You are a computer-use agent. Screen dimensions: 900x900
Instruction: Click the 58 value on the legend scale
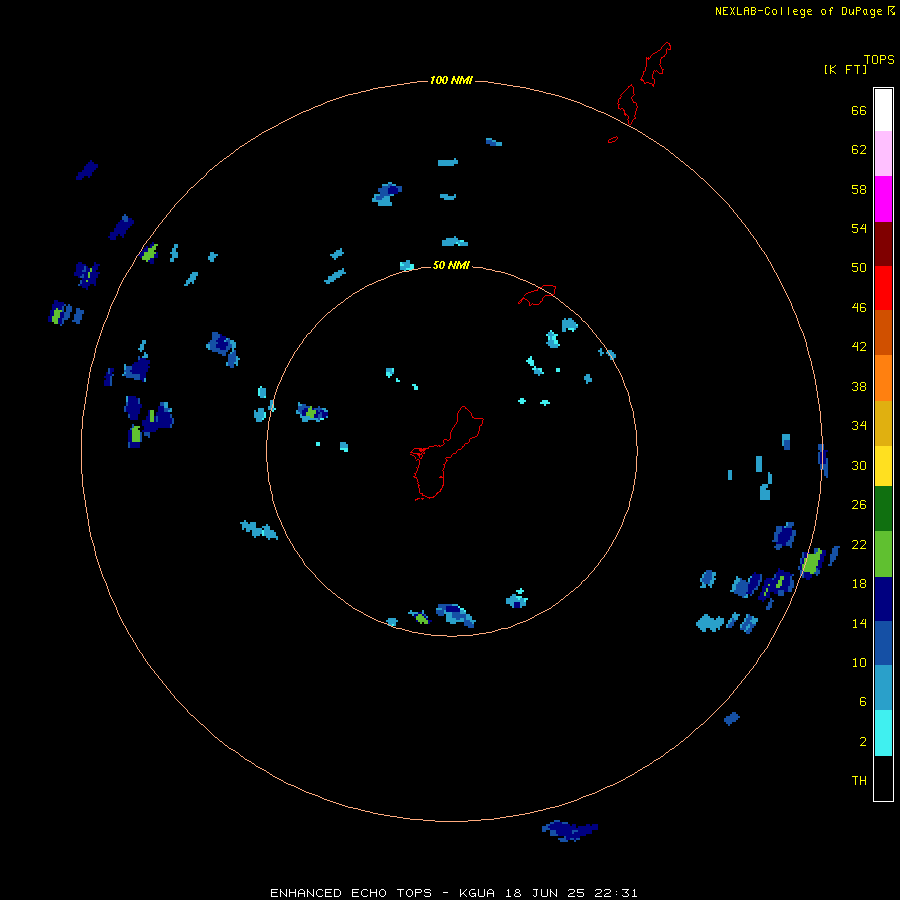click(x=859, y=189)
